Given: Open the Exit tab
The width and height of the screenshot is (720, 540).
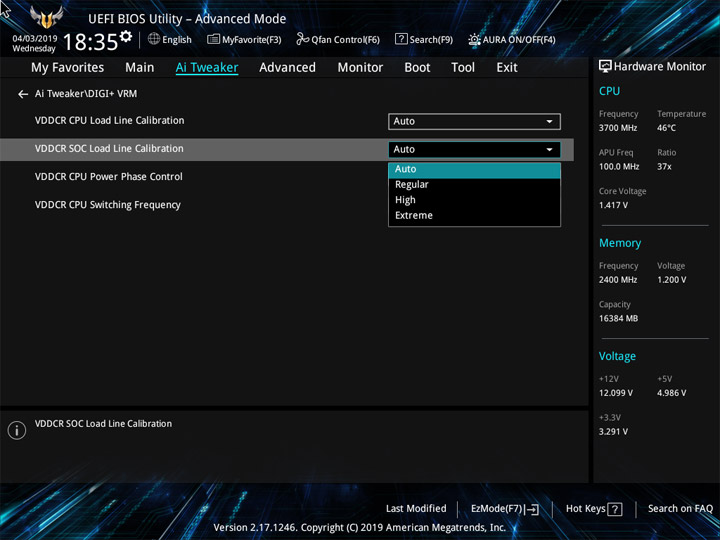Looking at the screenshot, I should tap(507, 68).
